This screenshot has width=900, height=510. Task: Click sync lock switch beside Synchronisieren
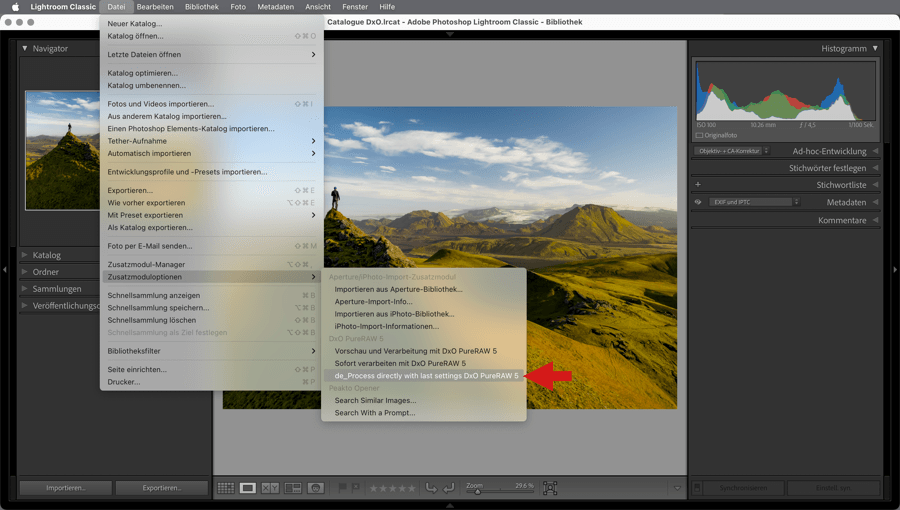(x=697, y=488)
